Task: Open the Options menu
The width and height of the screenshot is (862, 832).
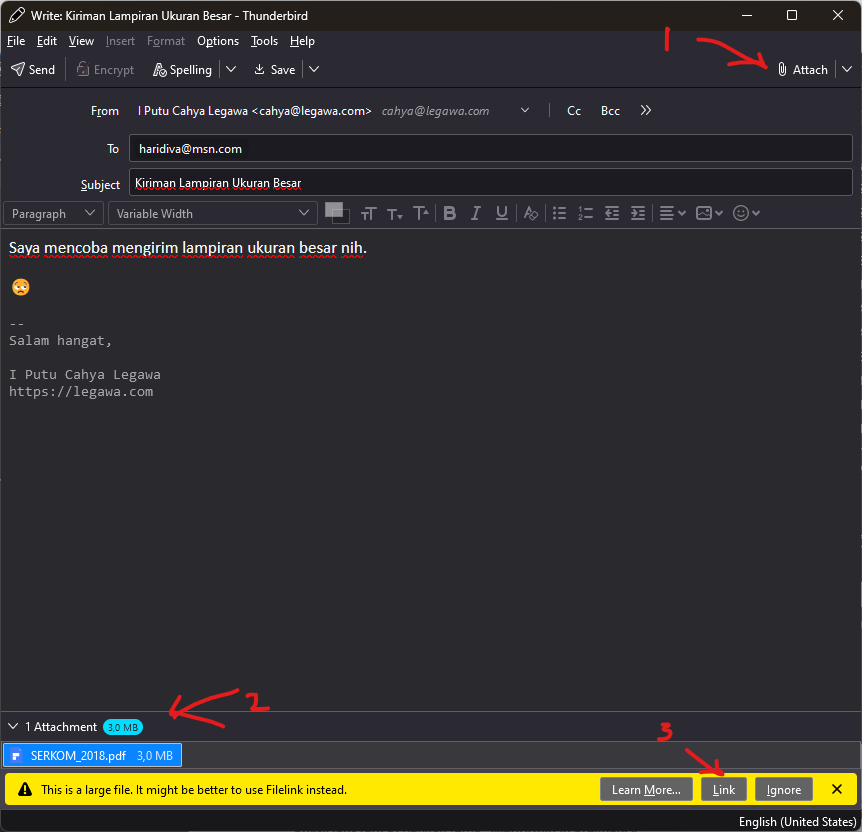Action: (218, 41)
